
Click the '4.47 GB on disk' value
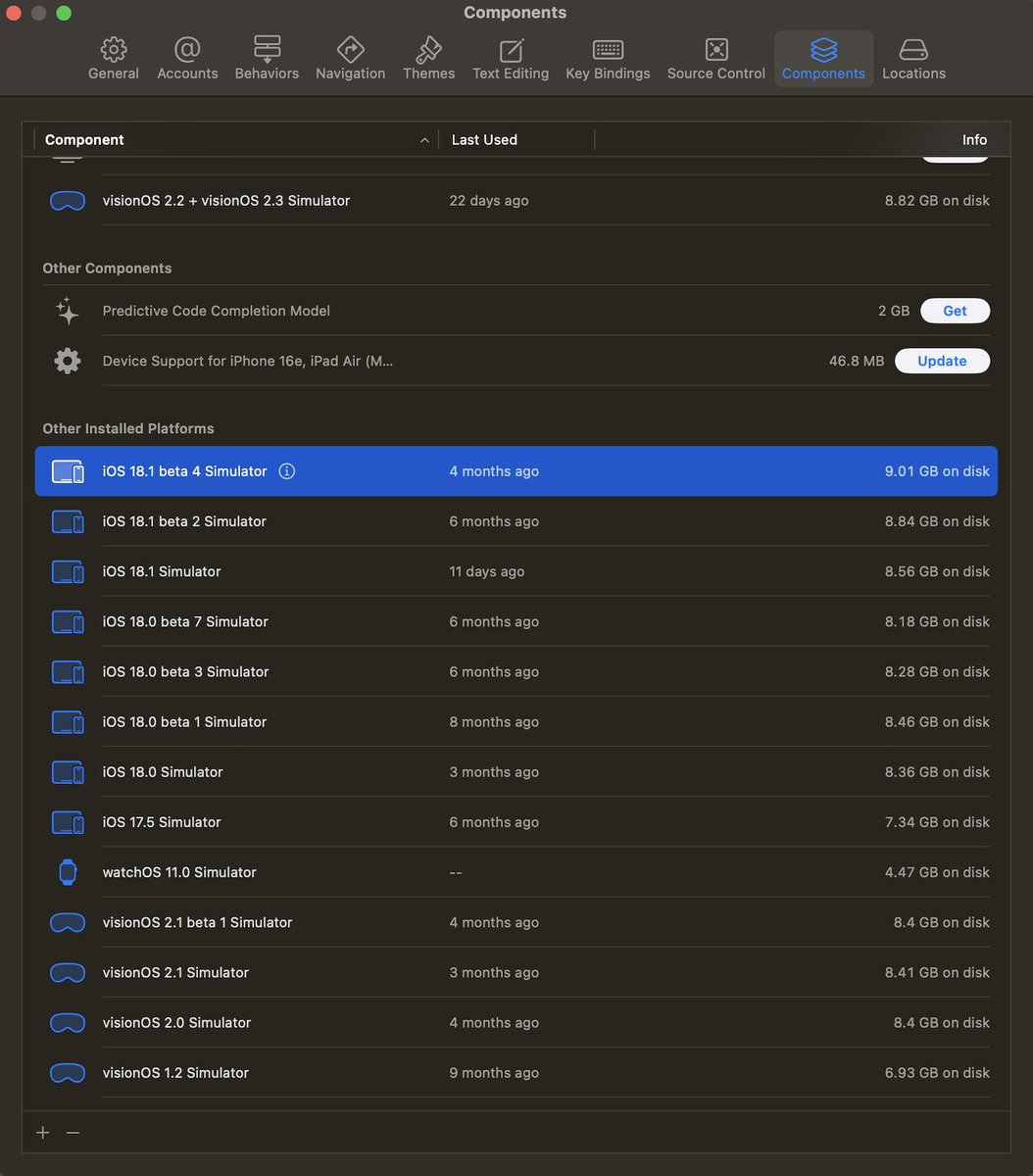tap(937, 872)
